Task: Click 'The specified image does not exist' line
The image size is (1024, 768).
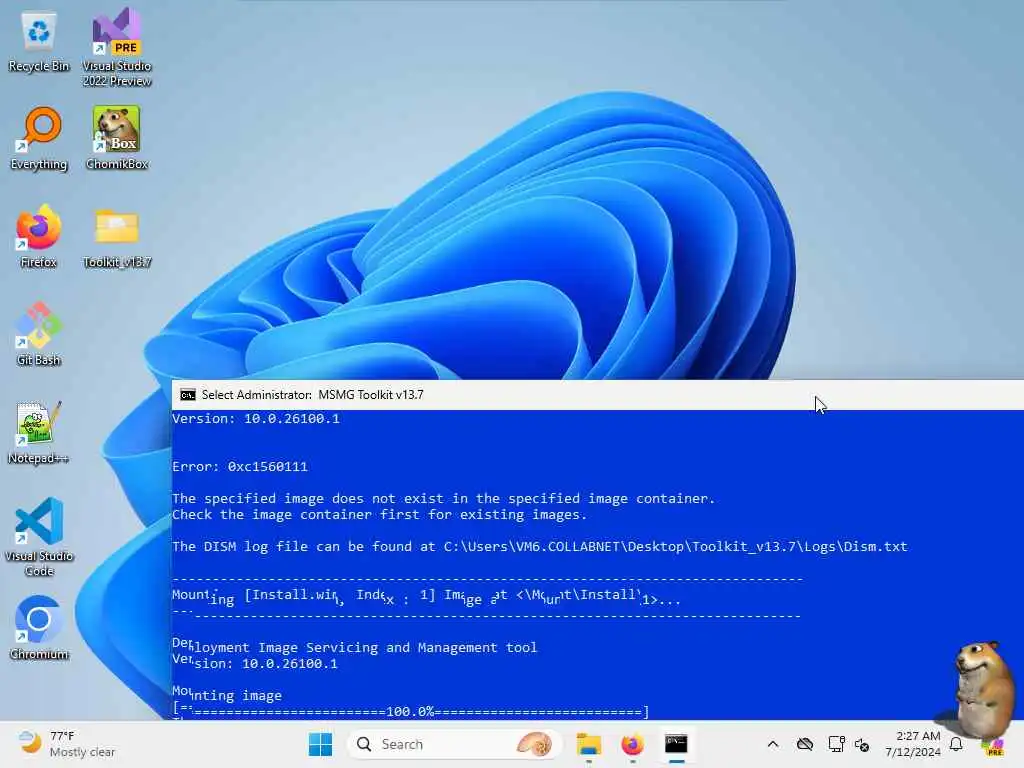Action: tap(443, 498)
